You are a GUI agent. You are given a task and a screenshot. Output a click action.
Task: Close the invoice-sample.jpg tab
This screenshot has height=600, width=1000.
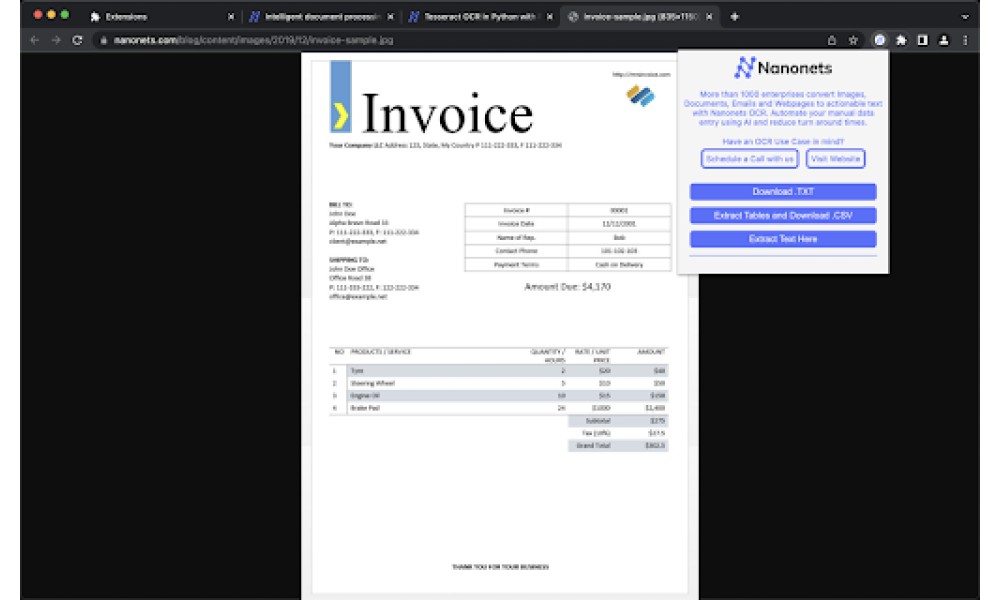click(709, 17)
